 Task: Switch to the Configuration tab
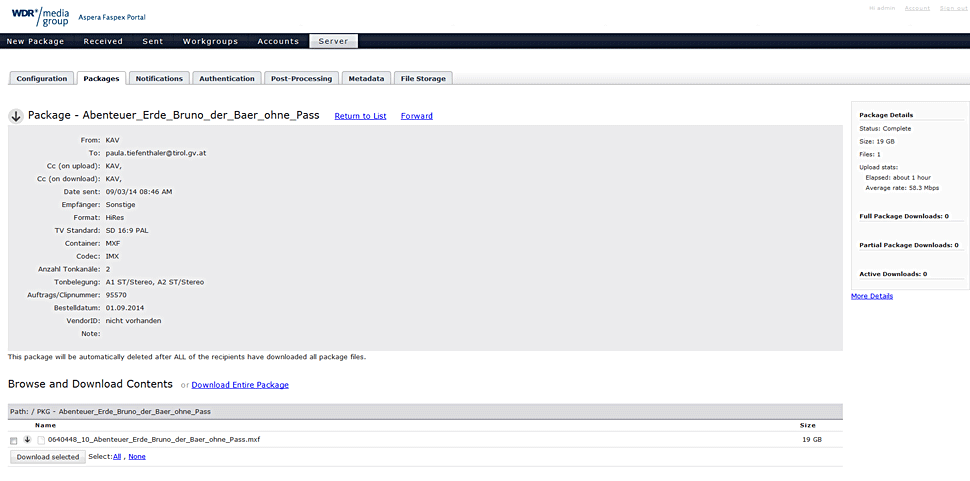[x=41, y=78]
